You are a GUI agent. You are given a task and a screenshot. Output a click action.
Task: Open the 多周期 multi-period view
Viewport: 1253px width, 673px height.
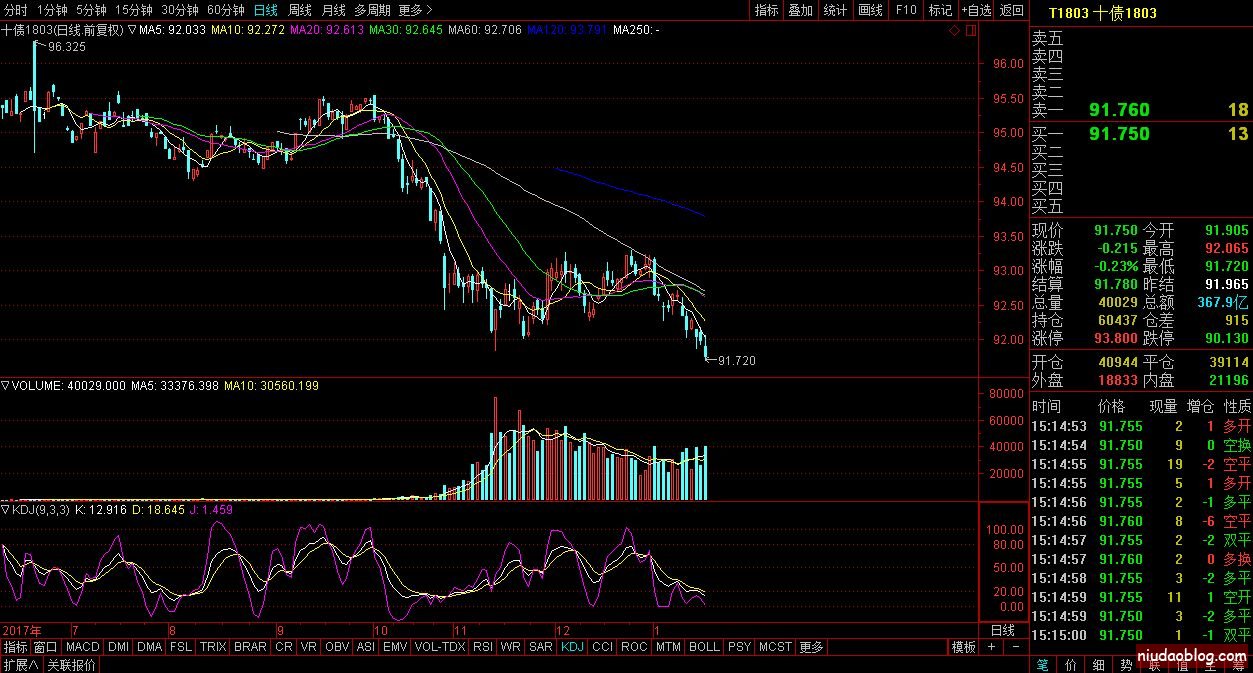[372, 10]
